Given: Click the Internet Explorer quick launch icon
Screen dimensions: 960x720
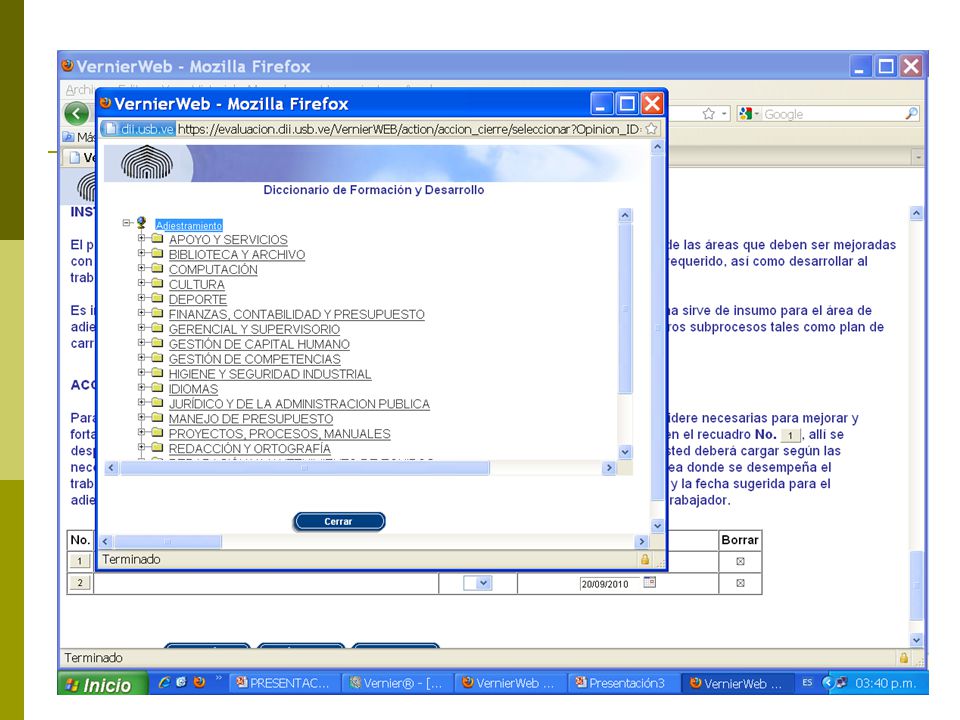Looking at the screenshot, I should click(163, 682).
